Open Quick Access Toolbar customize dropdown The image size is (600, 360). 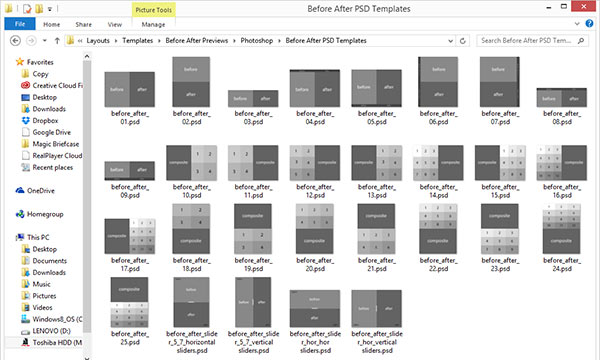(x=50, y=9)
